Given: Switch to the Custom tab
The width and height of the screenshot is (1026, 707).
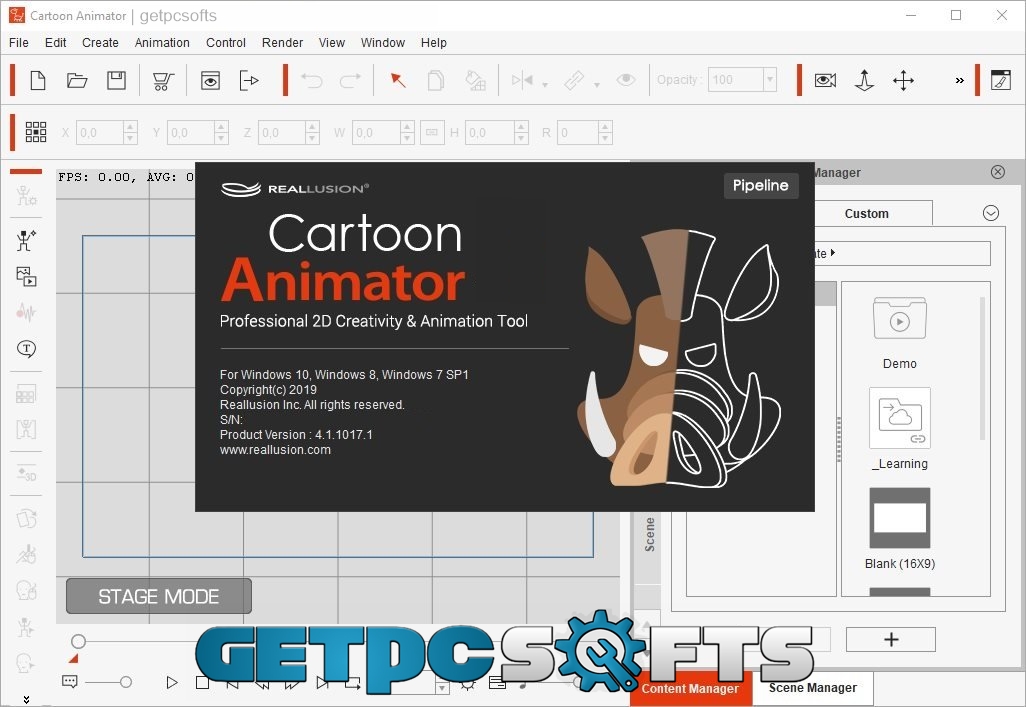Looking at the screenshot, I should 866,213.
